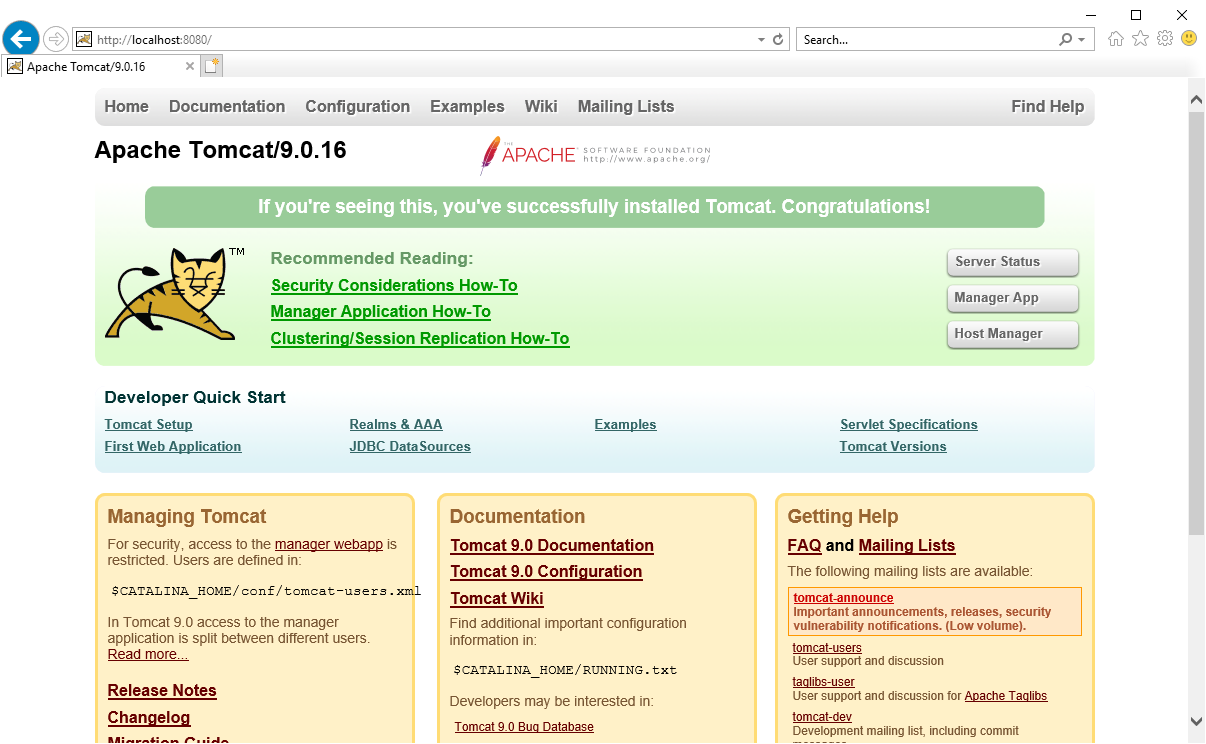Image resolution: width=1206 pixels, height=744 pixels.
Task: Open Security Considerations How-To link
Action: [x=394, y=286]
